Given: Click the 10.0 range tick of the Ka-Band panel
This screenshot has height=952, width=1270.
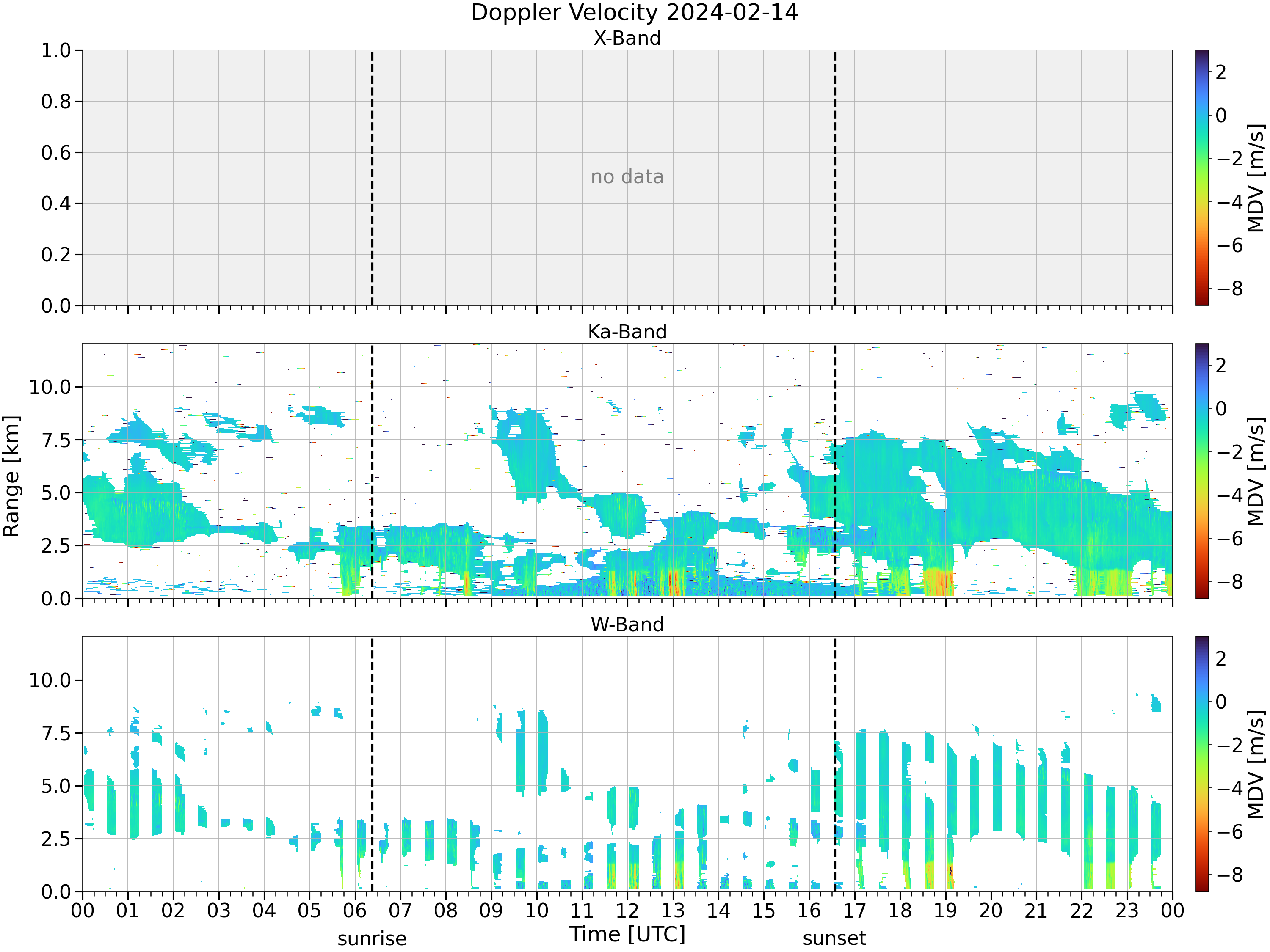Looking at the screenshot, I should 50,387.
